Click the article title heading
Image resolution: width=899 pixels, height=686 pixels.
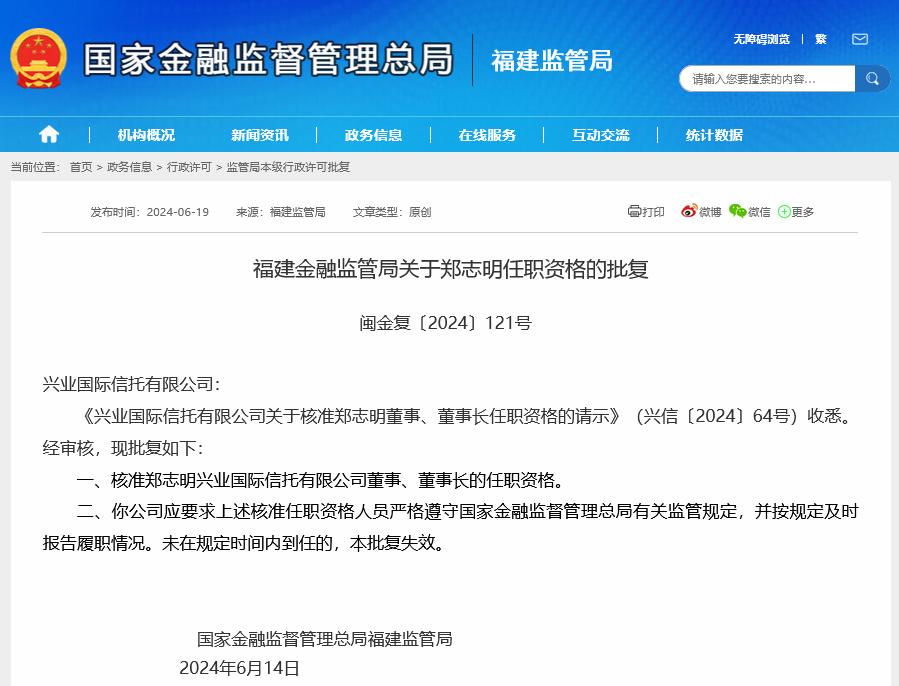(451, 269)
